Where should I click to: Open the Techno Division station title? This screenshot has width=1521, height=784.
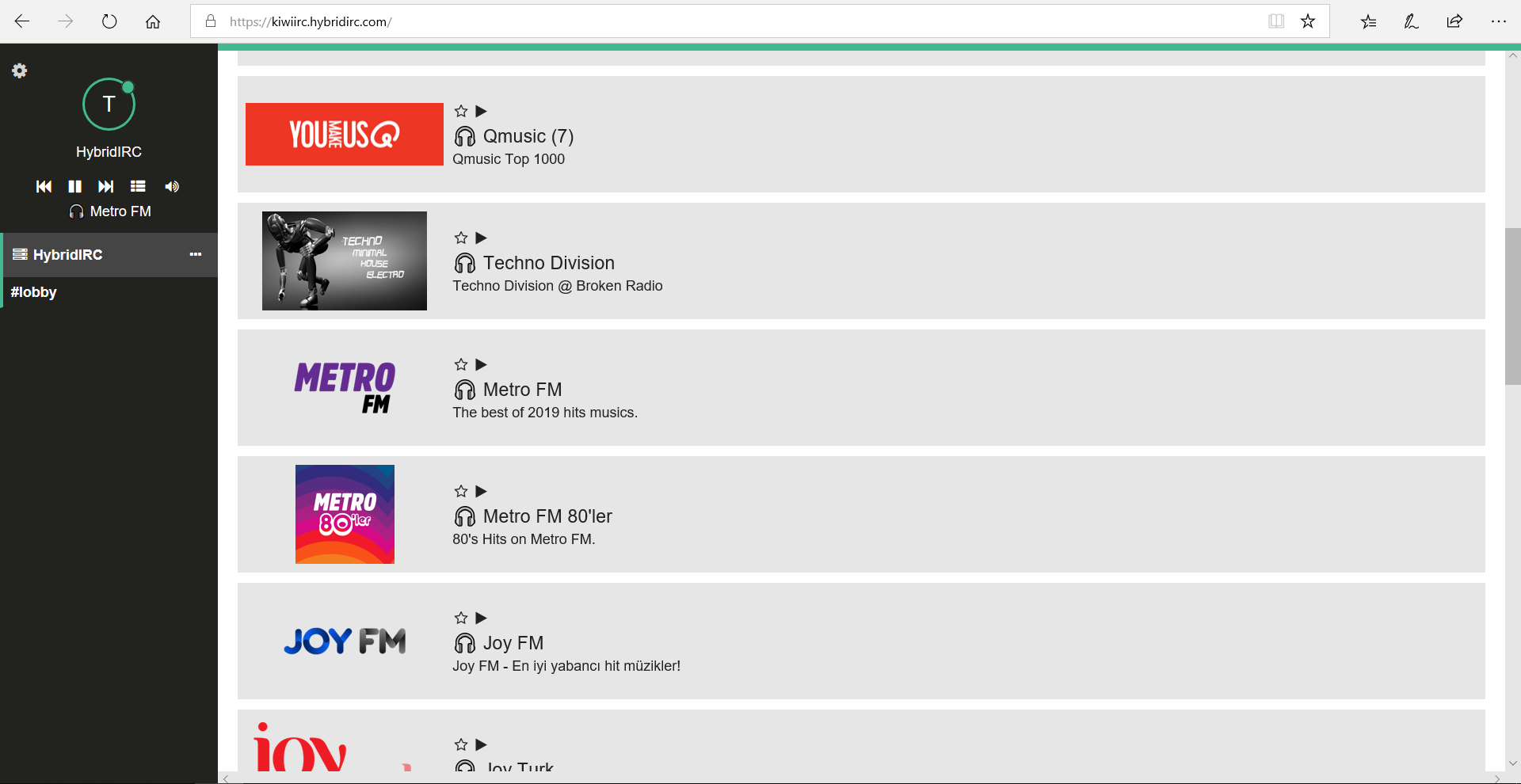[549, 263]
